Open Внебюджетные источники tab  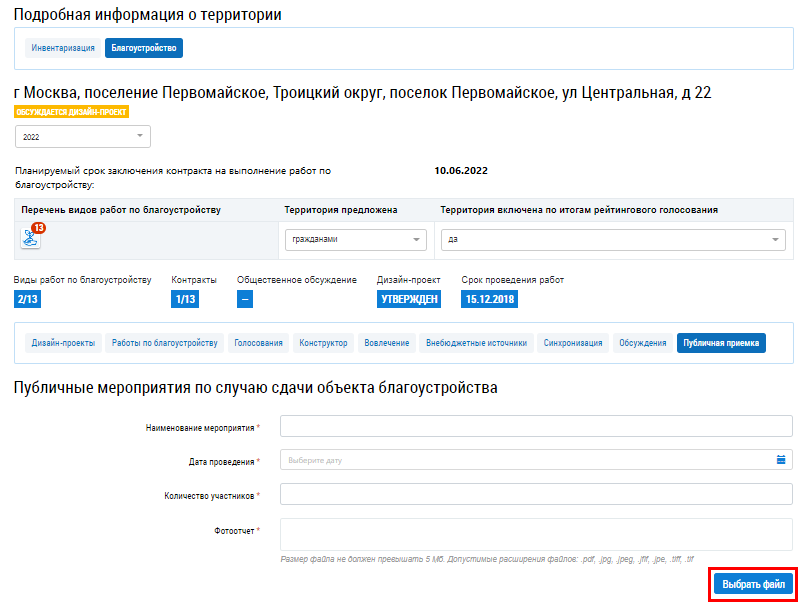coord(476,343)
